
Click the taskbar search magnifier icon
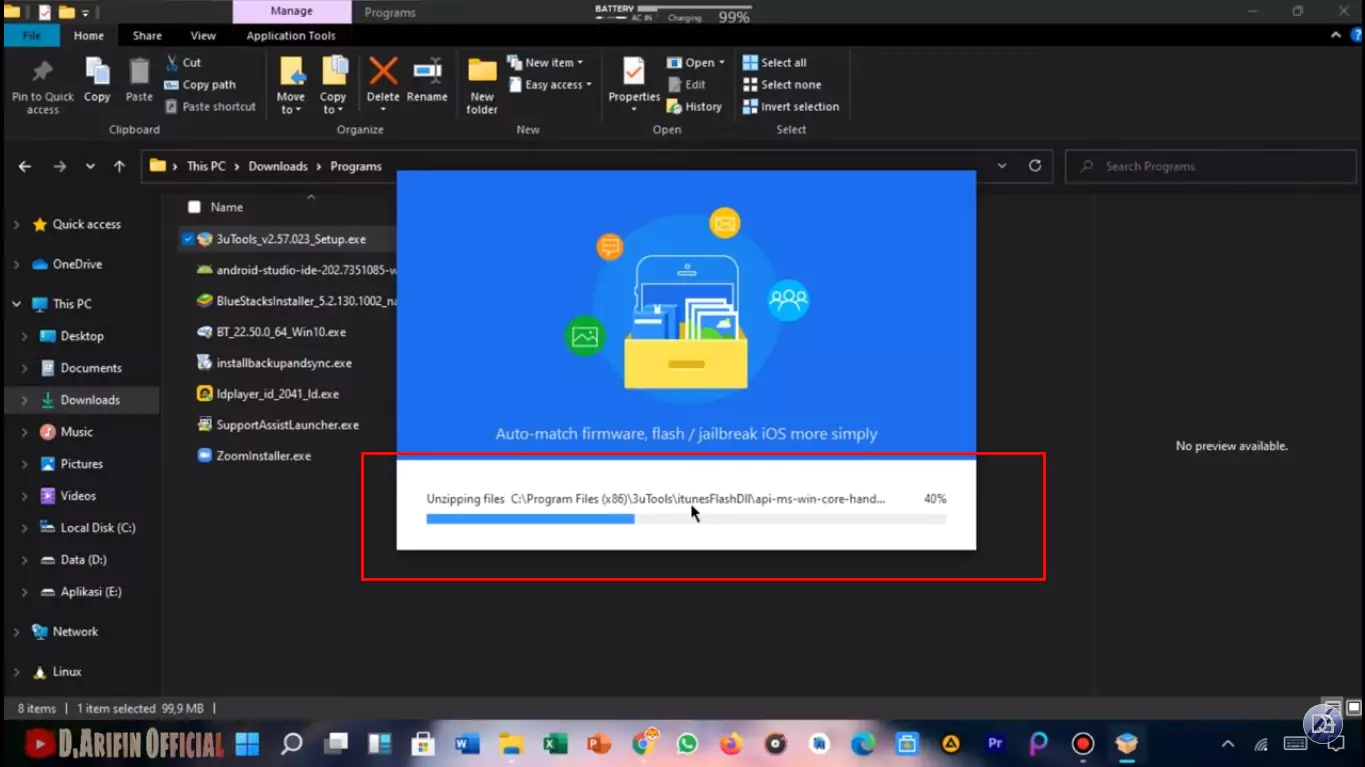point(292,744)
